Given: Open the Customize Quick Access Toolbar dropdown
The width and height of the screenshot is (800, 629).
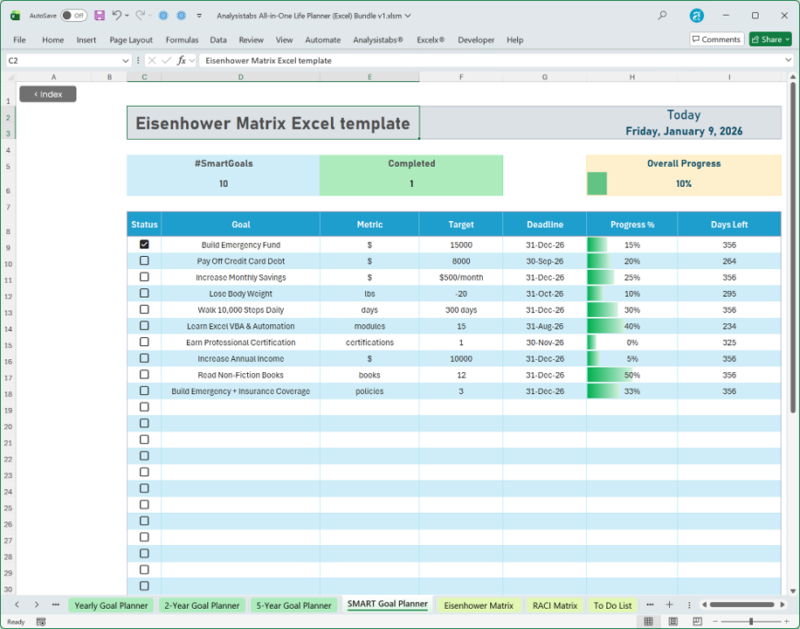Looking at the screenshot, I should [x=198, y=15].
